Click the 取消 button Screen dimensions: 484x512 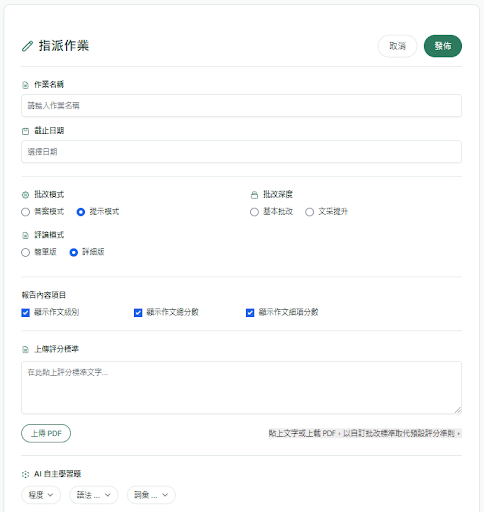pyautogui.click(x=397, y=46)
